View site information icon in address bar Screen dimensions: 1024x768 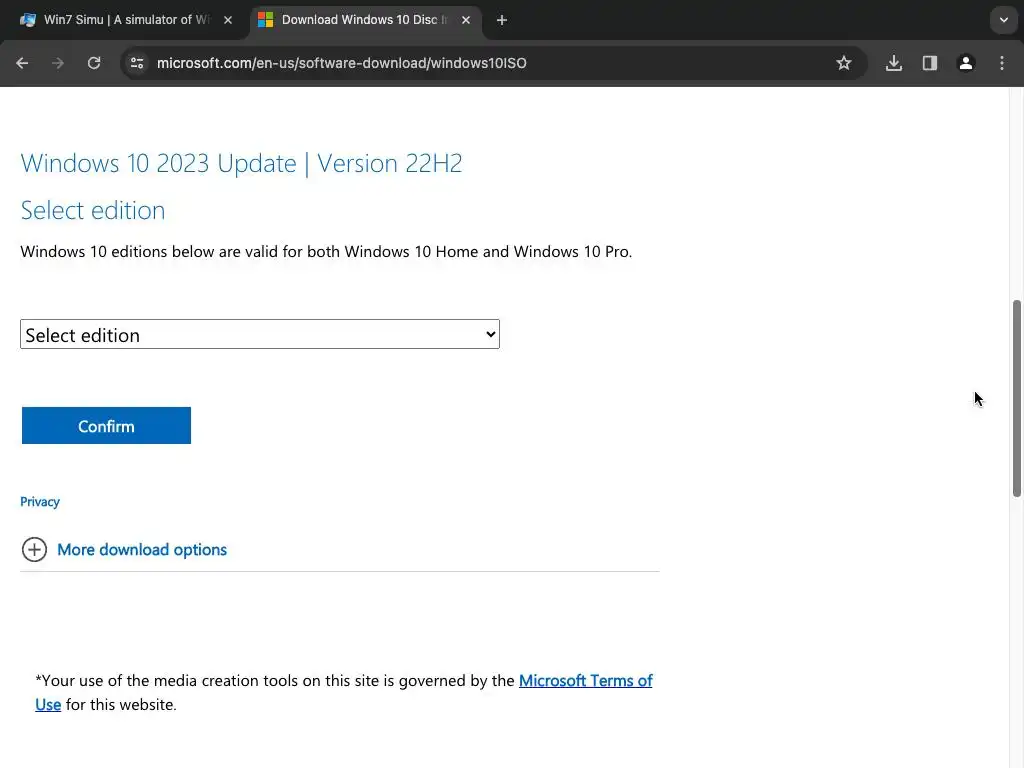tap(137, 63)
